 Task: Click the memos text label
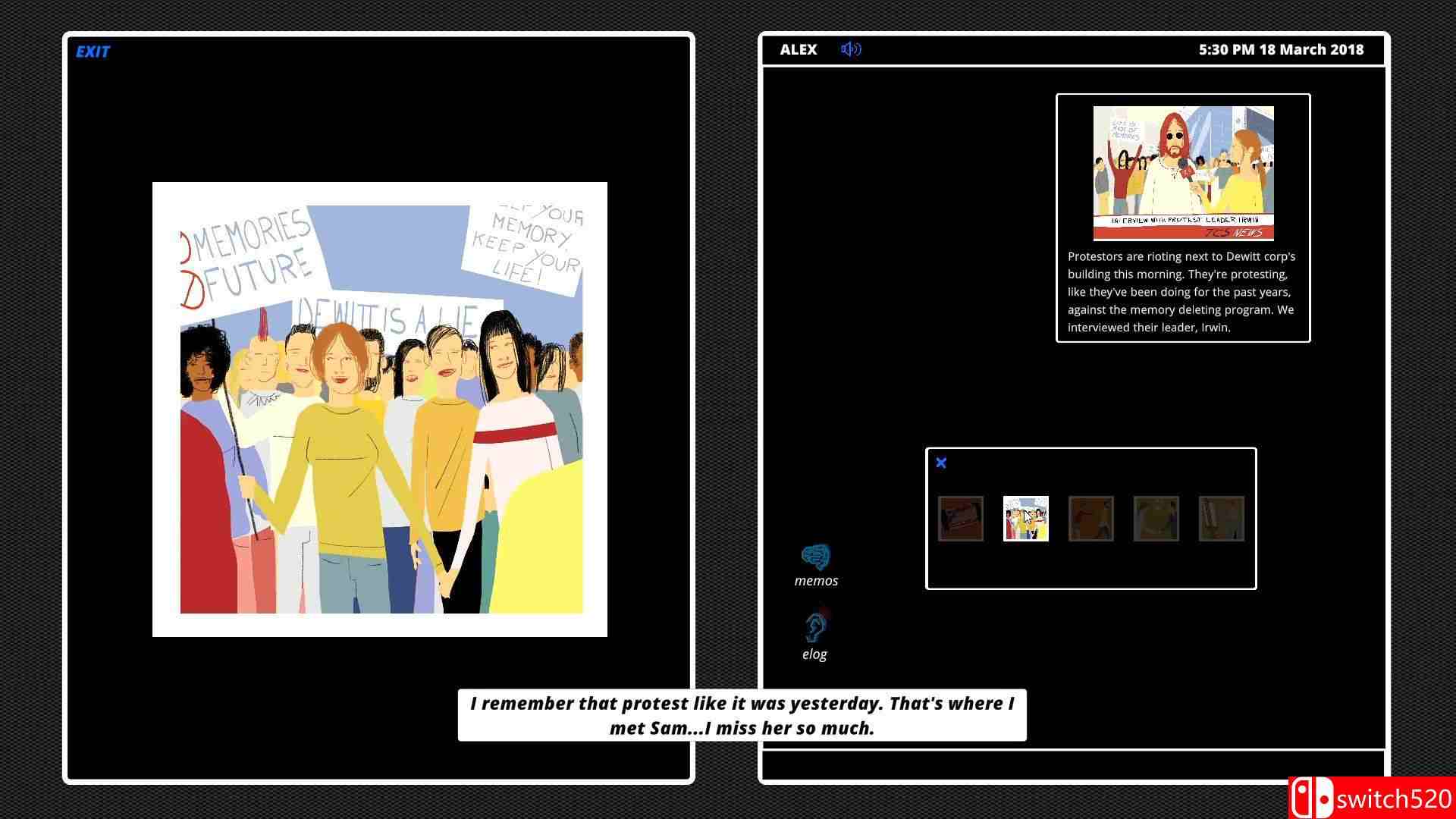(816, 581)
